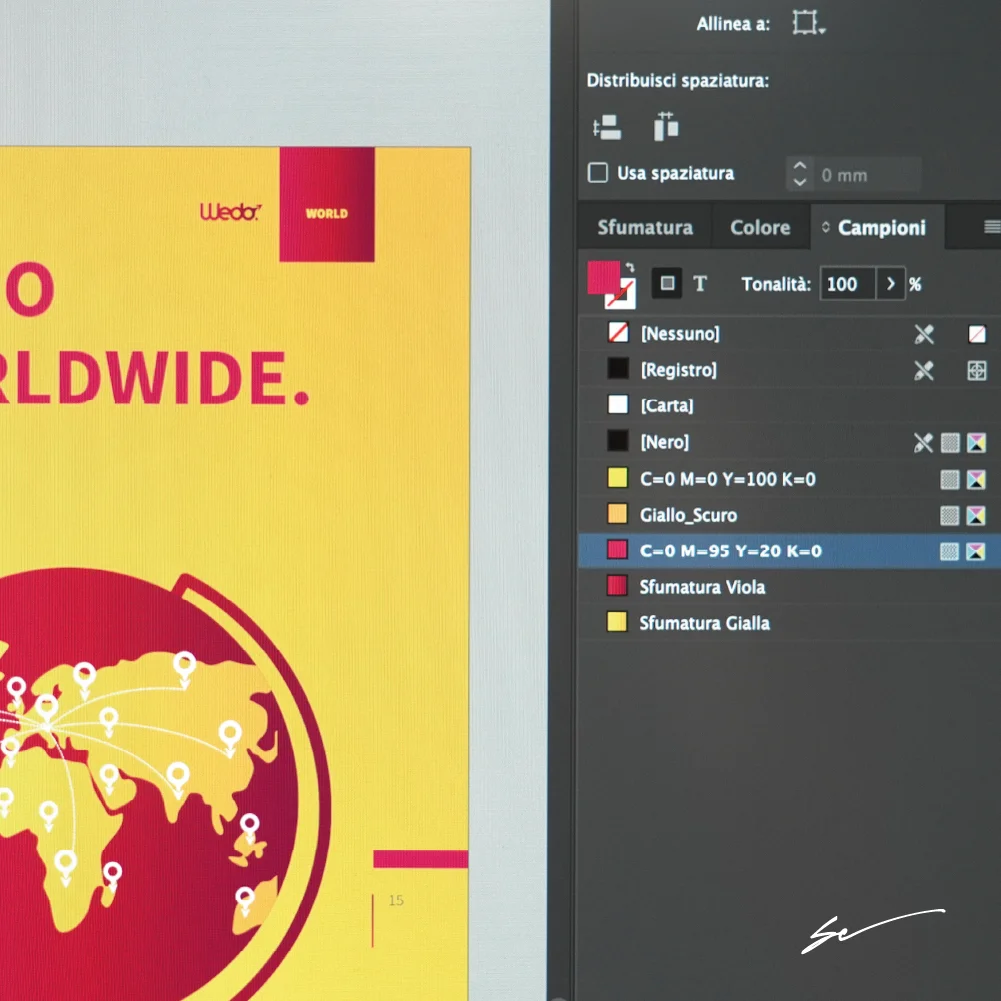1001x1001 pixels.
Task: Open the Tonalità slider arrow
Action: tap(891, 283)
